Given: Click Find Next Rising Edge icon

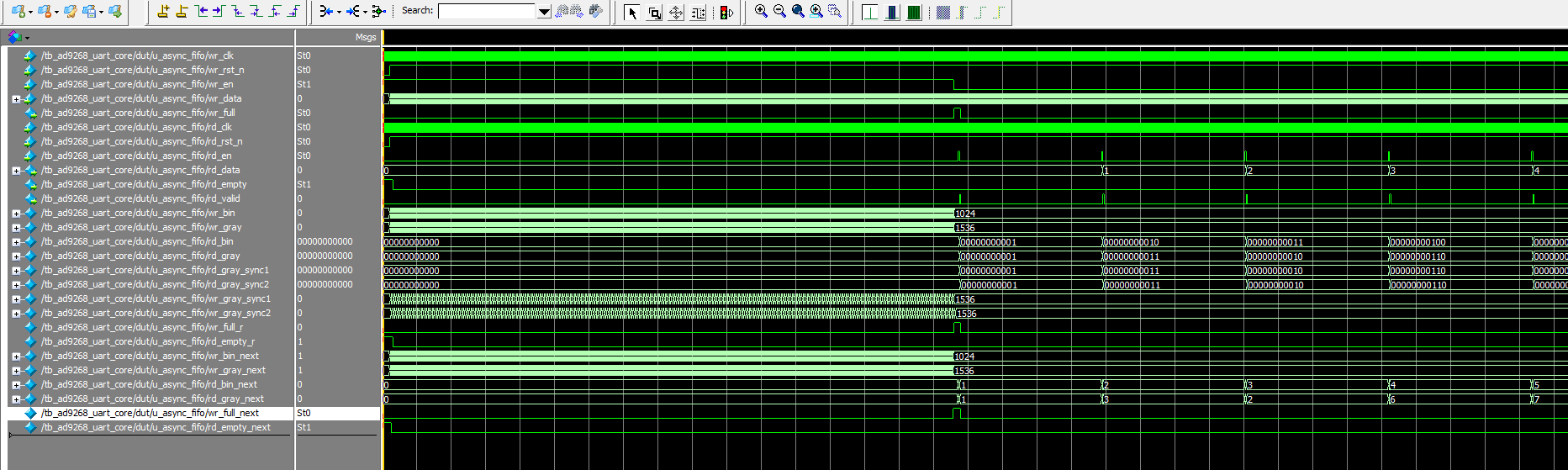Looking at the screenshot, I should coord(293,11).
